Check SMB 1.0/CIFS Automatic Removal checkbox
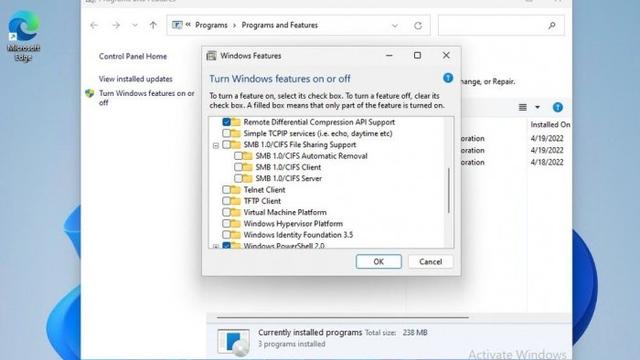 (x=238, y=156)
